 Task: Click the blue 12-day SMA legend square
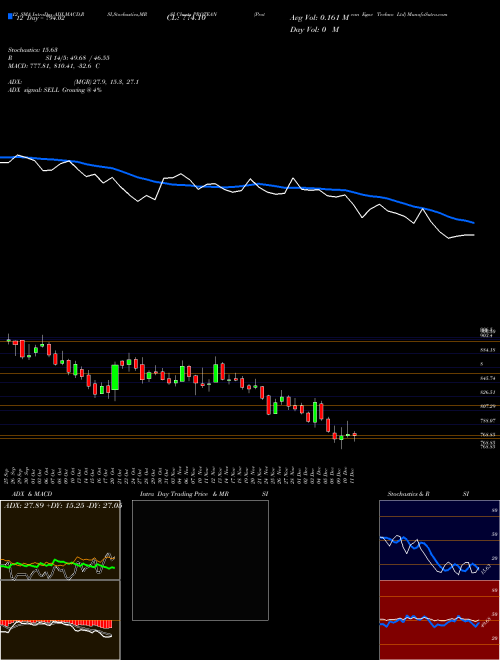[x=10, y=17]
